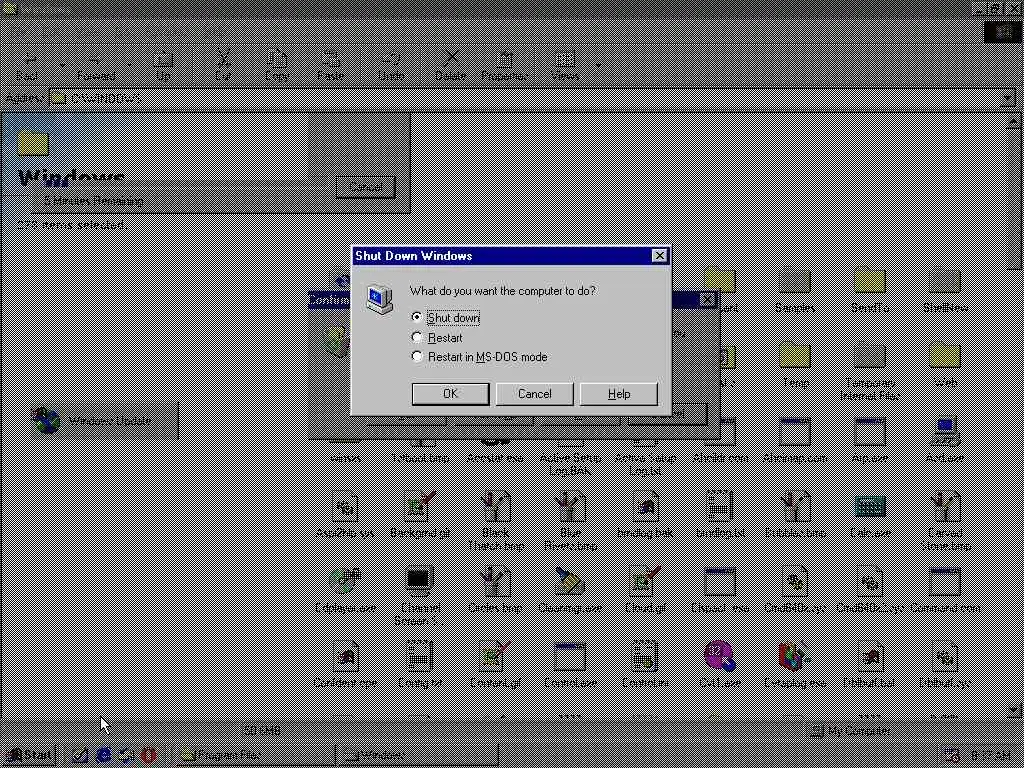The width and height of the screenshot is (1024, 768).
Task: Select the Circles.bmp file
Action: point(496,591)
